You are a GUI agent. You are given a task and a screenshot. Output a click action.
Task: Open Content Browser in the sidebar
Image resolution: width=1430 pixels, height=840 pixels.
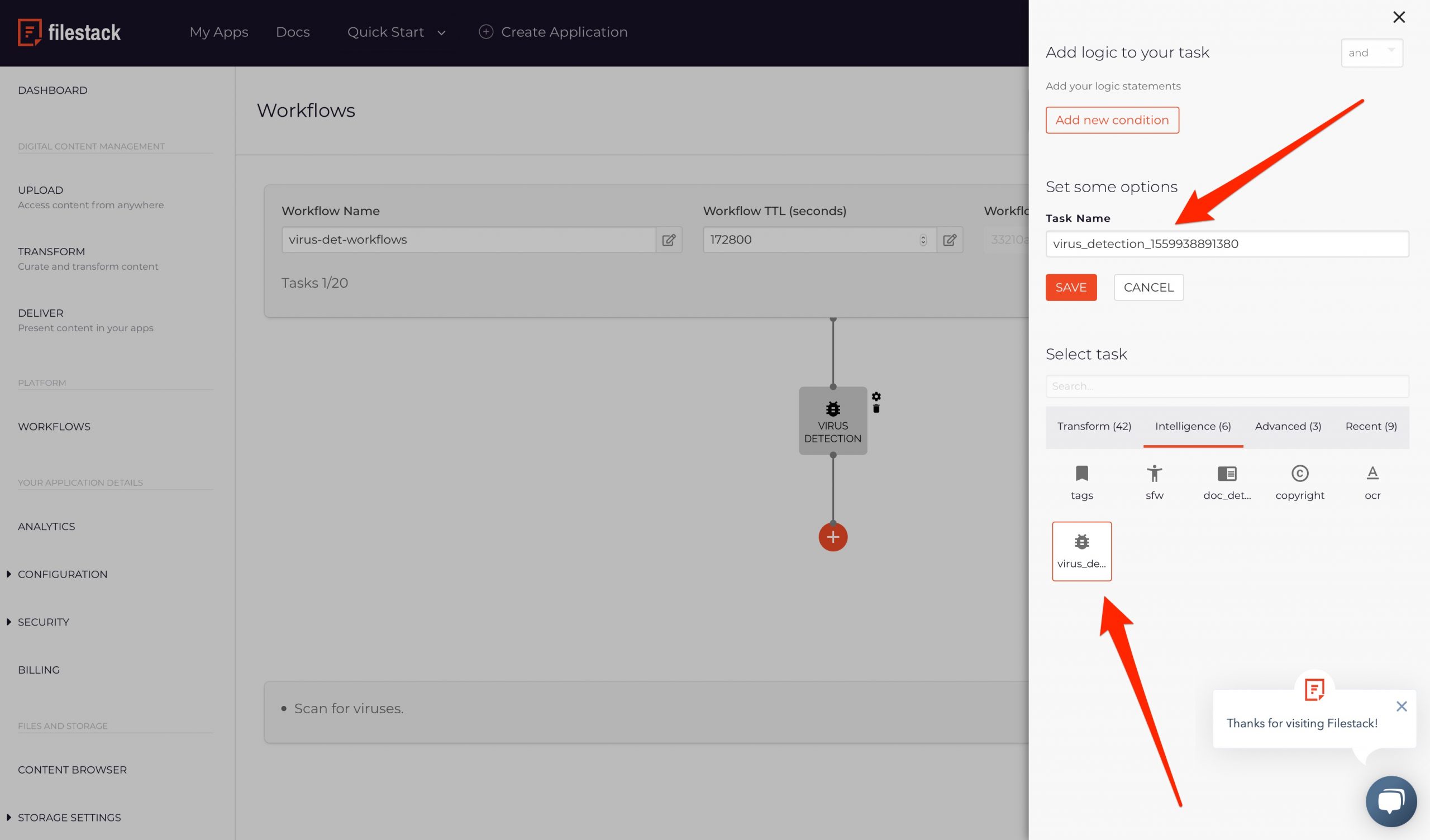pyautogui.click(x=72, y=769)
